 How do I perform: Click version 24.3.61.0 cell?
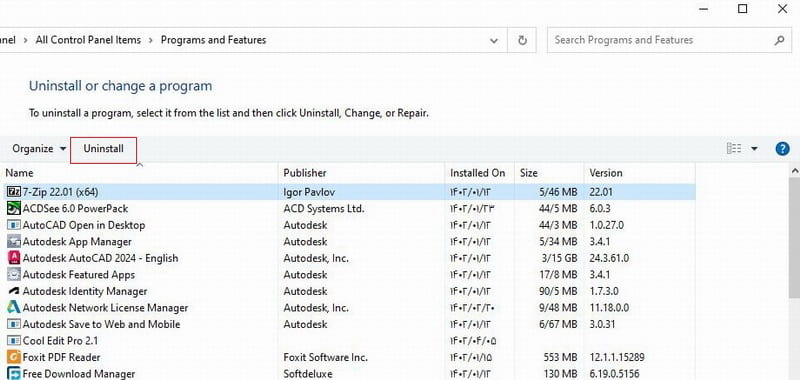click(x=609, y=258)
